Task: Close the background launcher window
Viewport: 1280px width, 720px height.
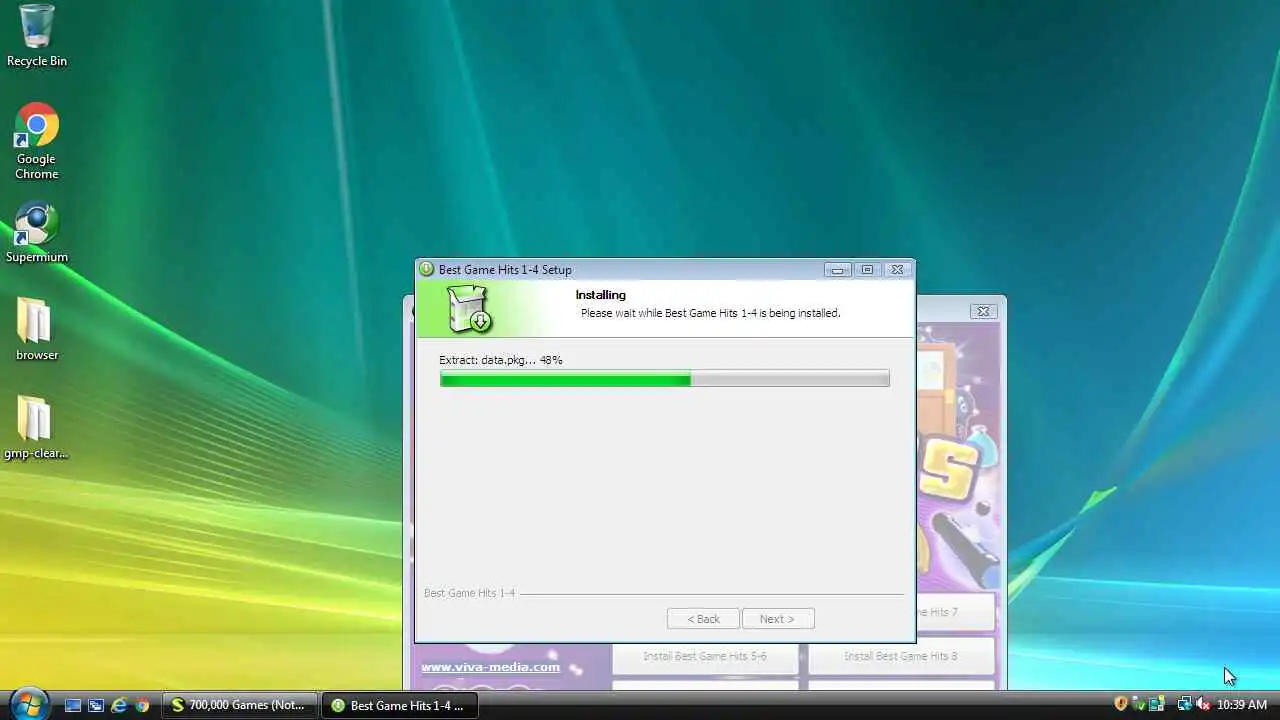Action: pos(983,311)
